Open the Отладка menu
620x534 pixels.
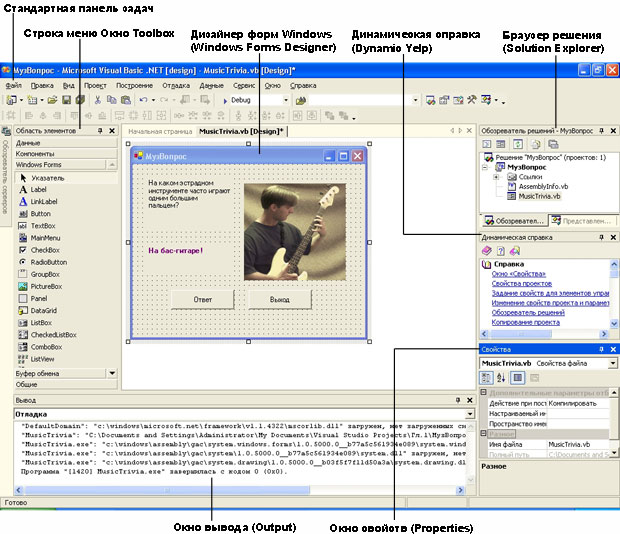pyautogui.click(x=176, y=85)
